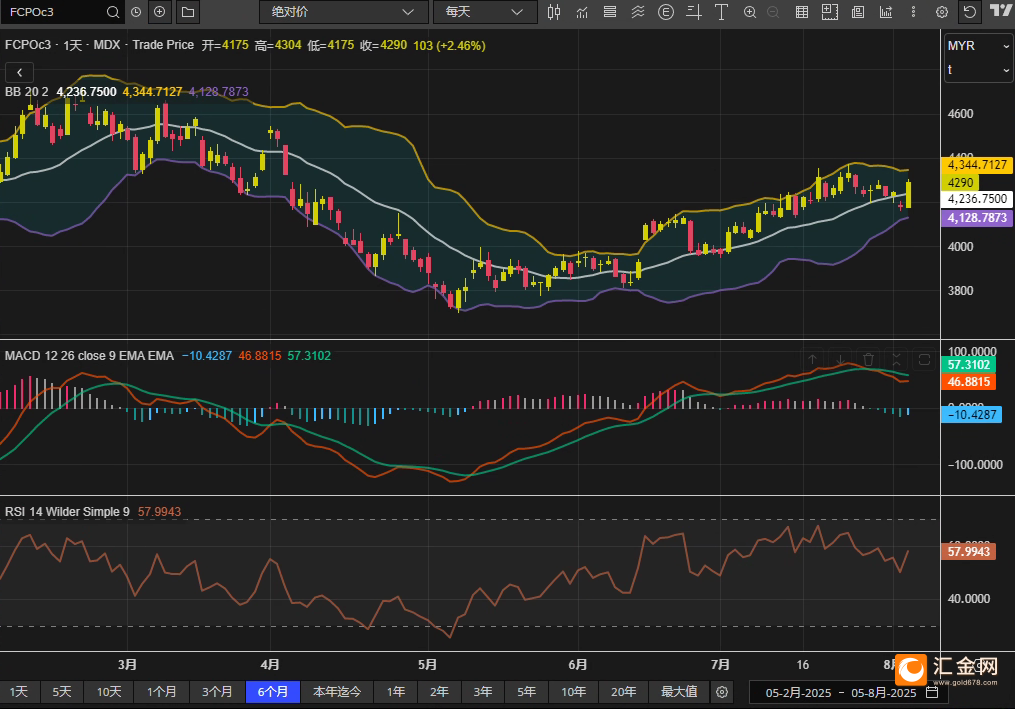The height and width of the screenshot is (709, 1015).
Task: Open the calendar date picker icon
Action: pyautogui.click(x=931, y=692)
